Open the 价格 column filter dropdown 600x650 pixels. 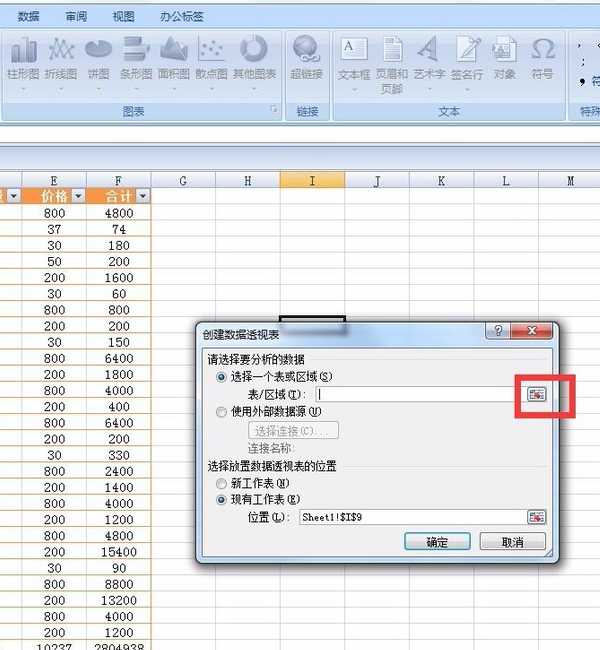pos(78,196)
